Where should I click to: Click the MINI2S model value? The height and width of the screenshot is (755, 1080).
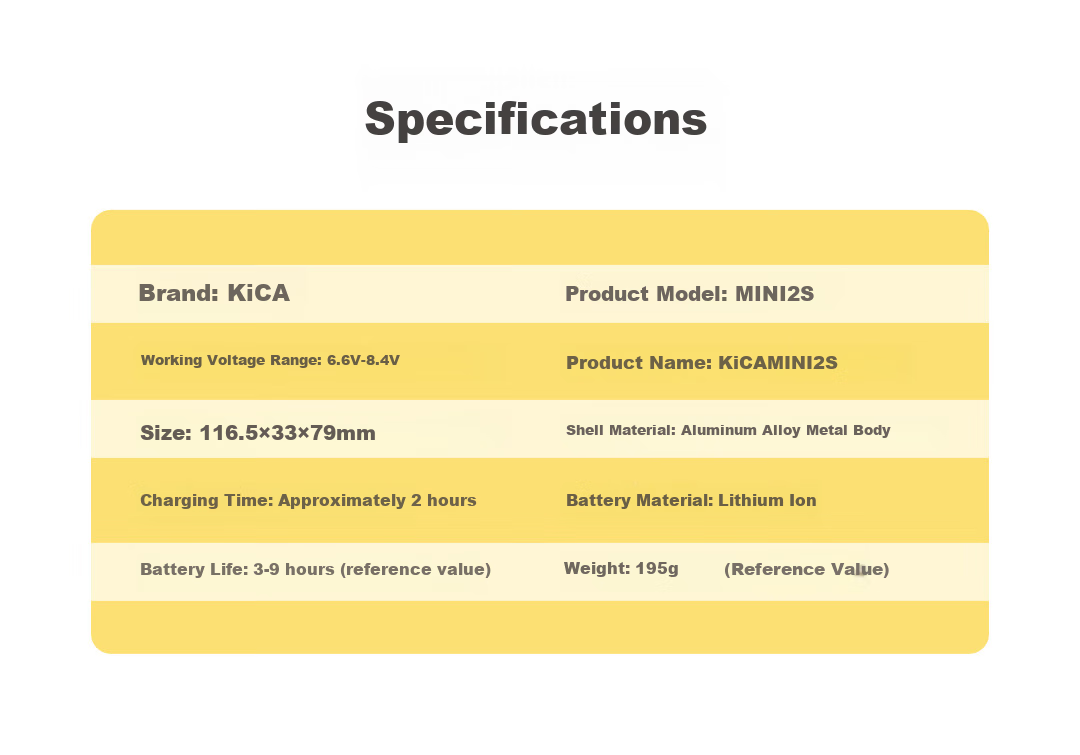click(775, 294)
